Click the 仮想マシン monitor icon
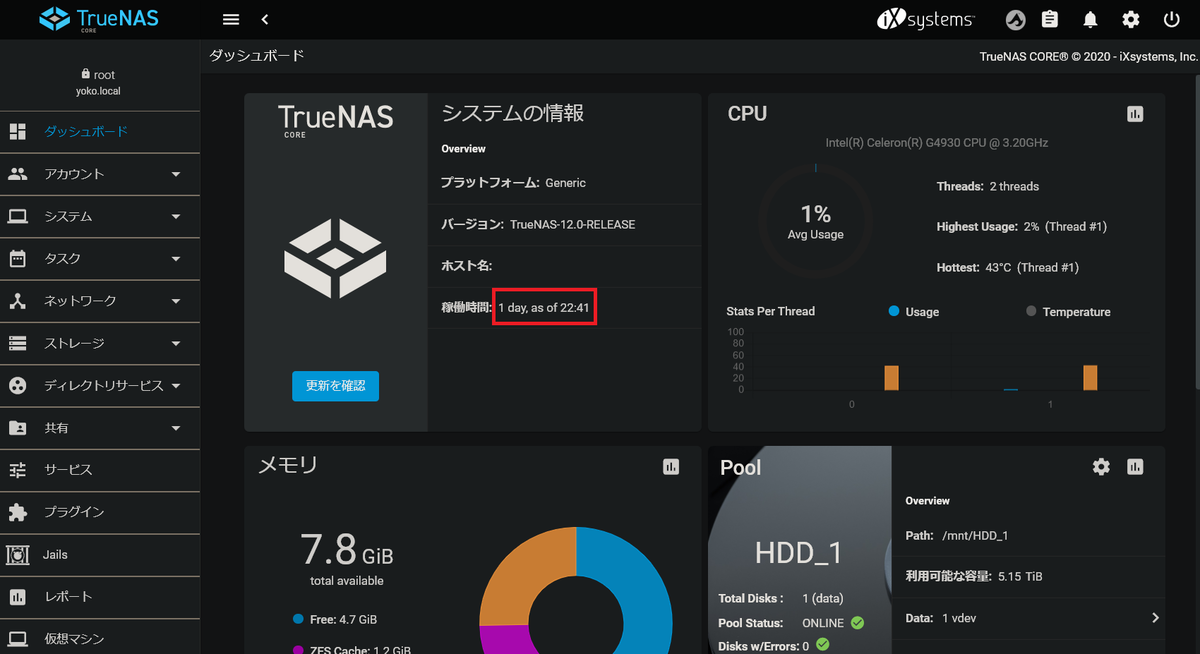1200x654 pixels. coord(18,639)
